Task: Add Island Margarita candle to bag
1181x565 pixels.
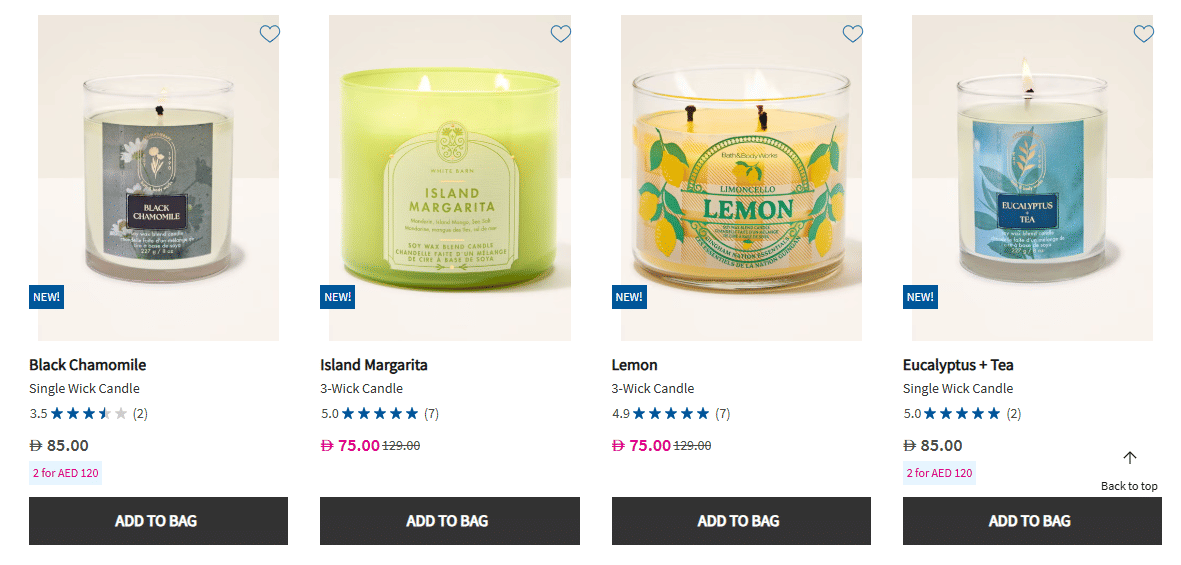Action: (450, 521)
